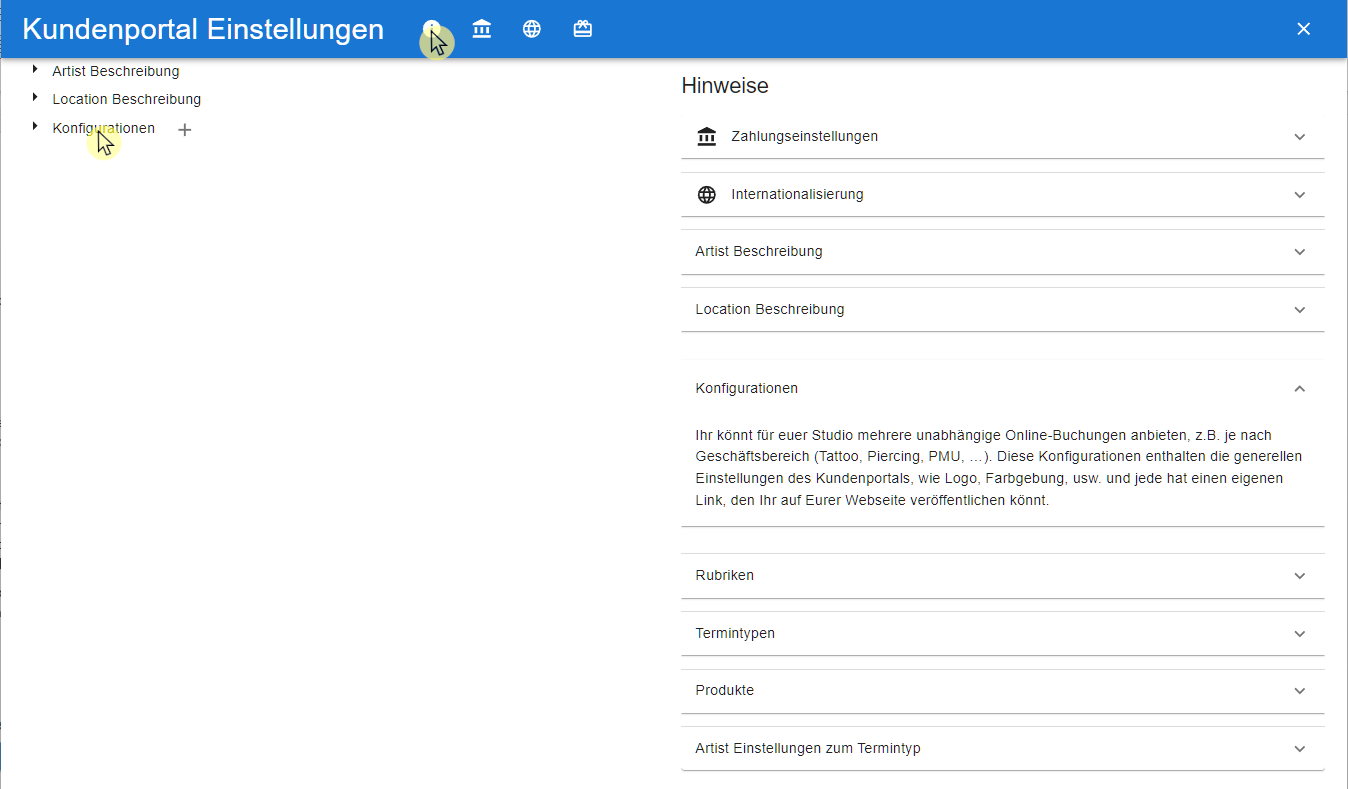The height and width of the screenshot is (789, 1348).
Task: Expand Zahlungseinstellungen hint with its chevron
Action: [x=1299, y=136]
